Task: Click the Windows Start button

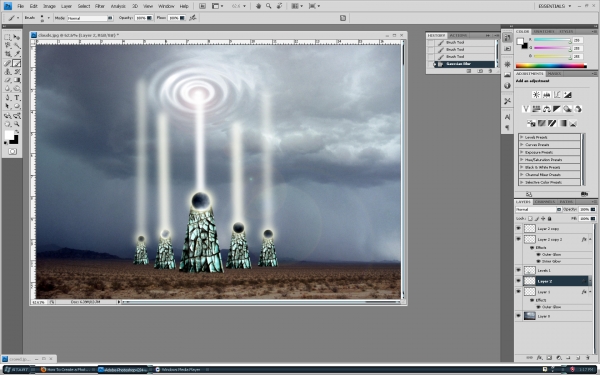Action: click(x=16, y=370)
